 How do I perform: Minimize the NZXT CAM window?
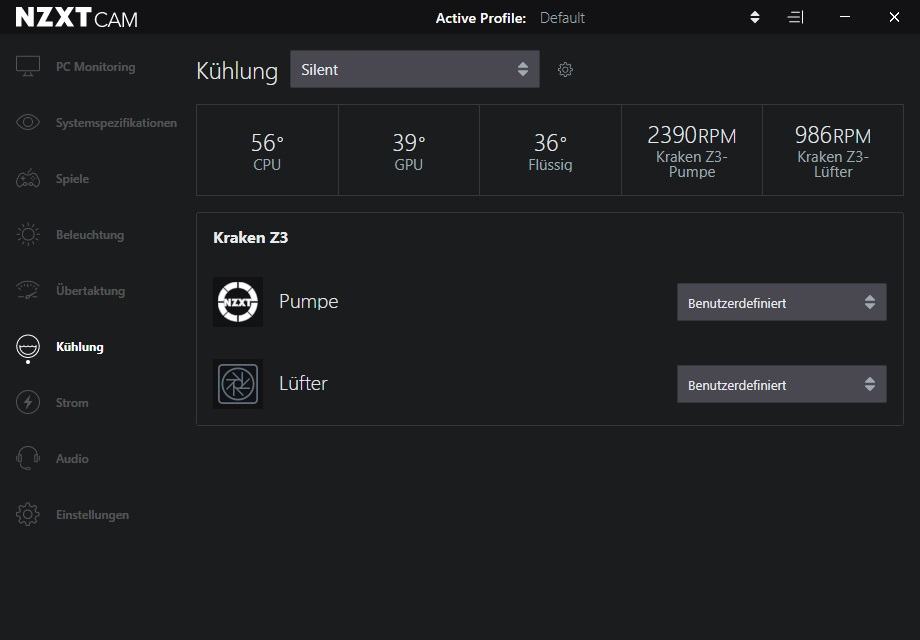[845, 17]
